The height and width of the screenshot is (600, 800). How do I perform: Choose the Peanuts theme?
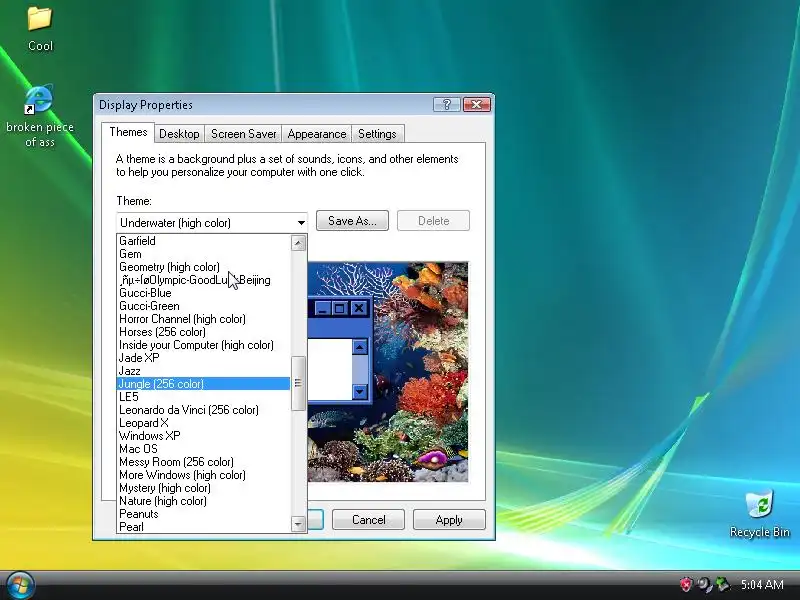click(204, 514)
